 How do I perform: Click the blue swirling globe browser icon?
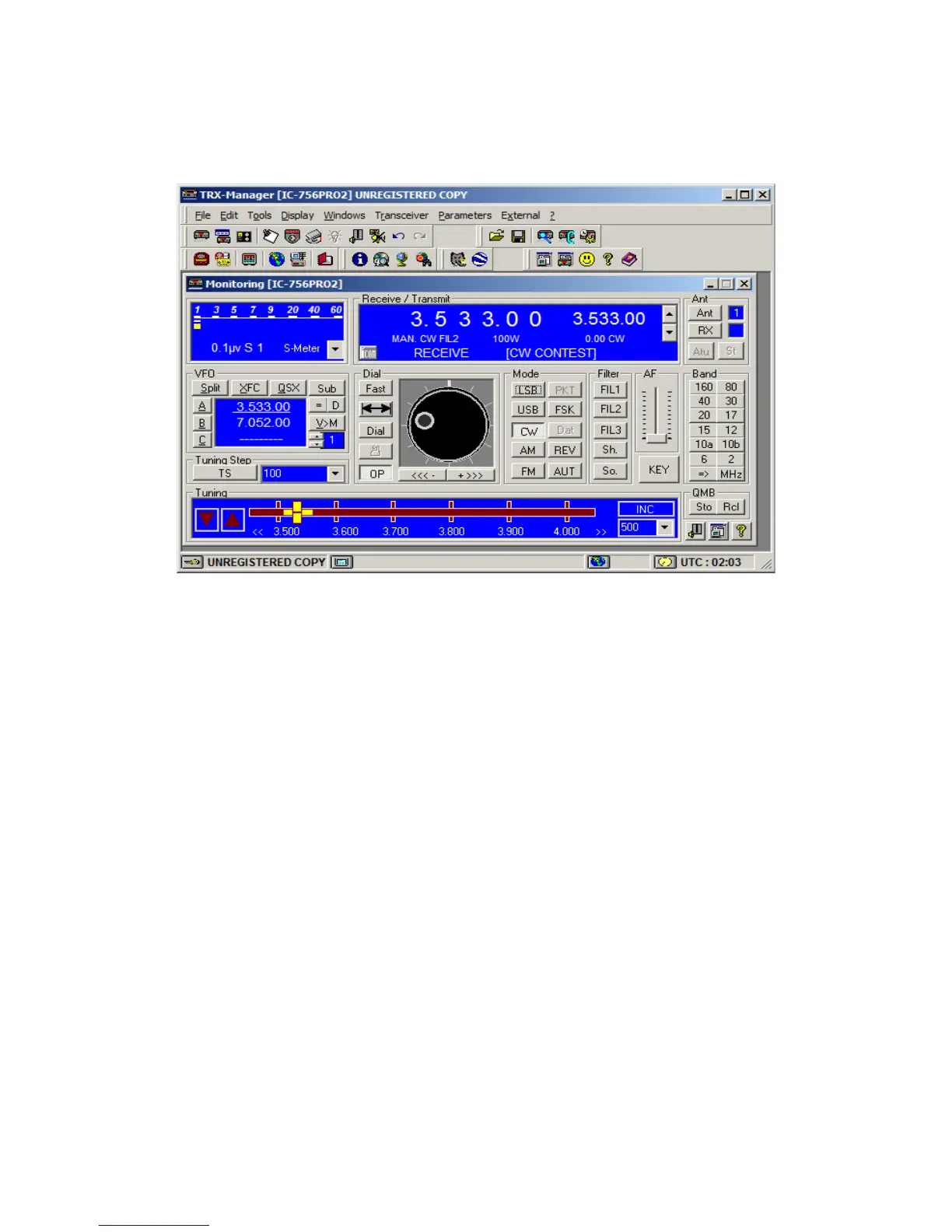[x=480, y=259]
